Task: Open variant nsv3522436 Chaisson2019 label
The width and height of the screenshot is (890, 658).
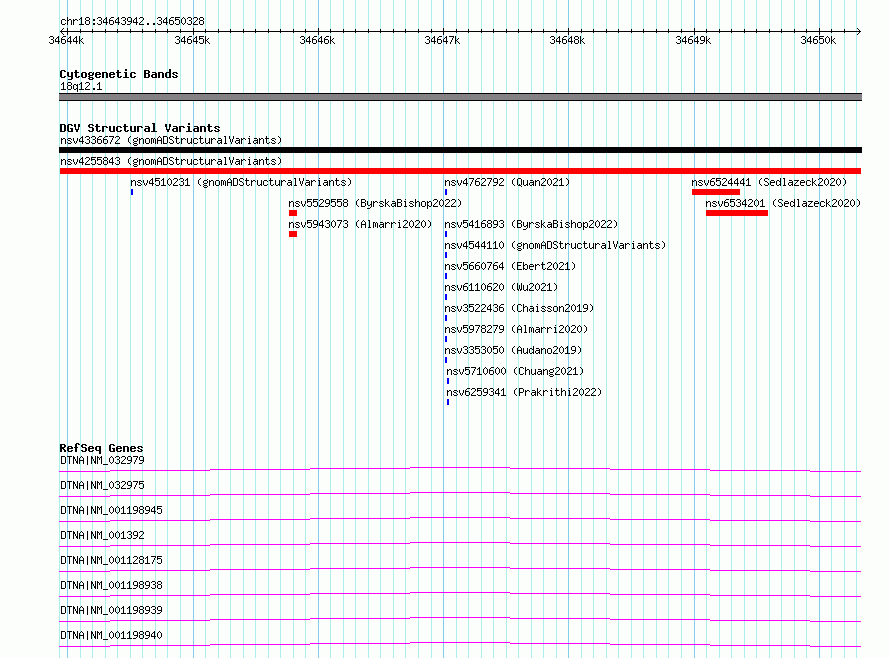Action: [x=519, y=308]
